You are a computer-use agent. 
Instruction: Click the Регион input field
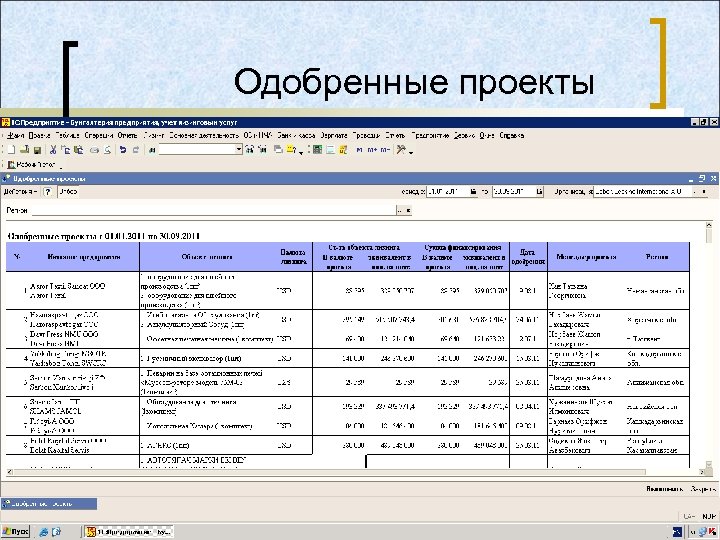point(214,210)
